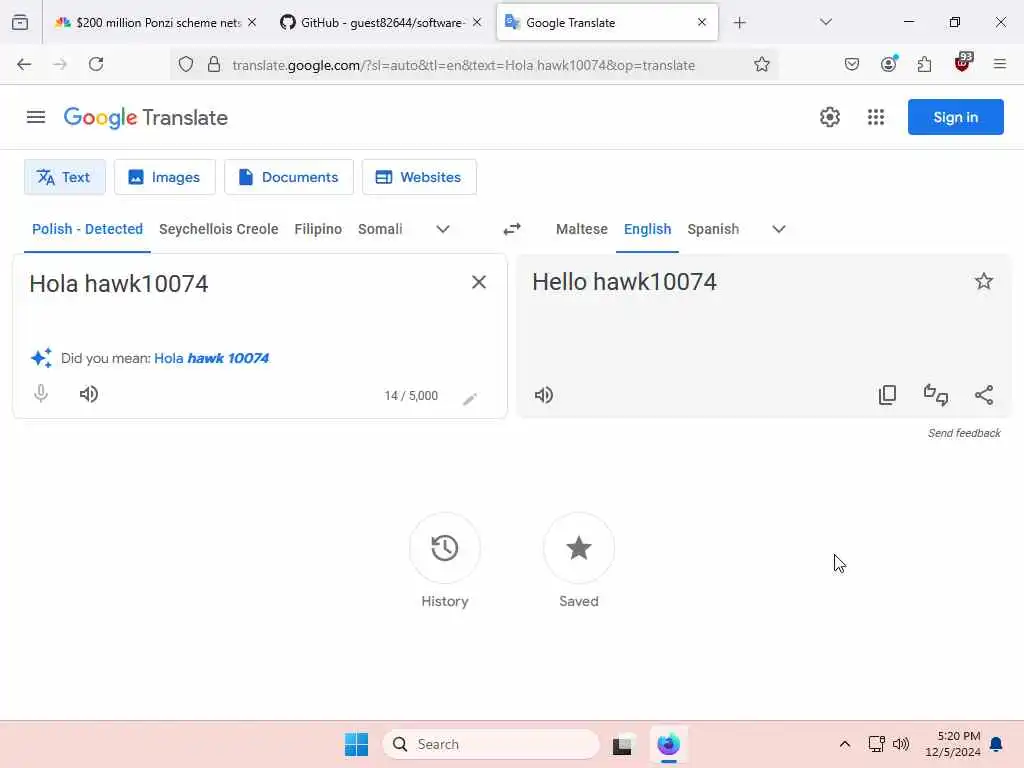
Task: Open Windows notifications bell
Action: point(997,744)
